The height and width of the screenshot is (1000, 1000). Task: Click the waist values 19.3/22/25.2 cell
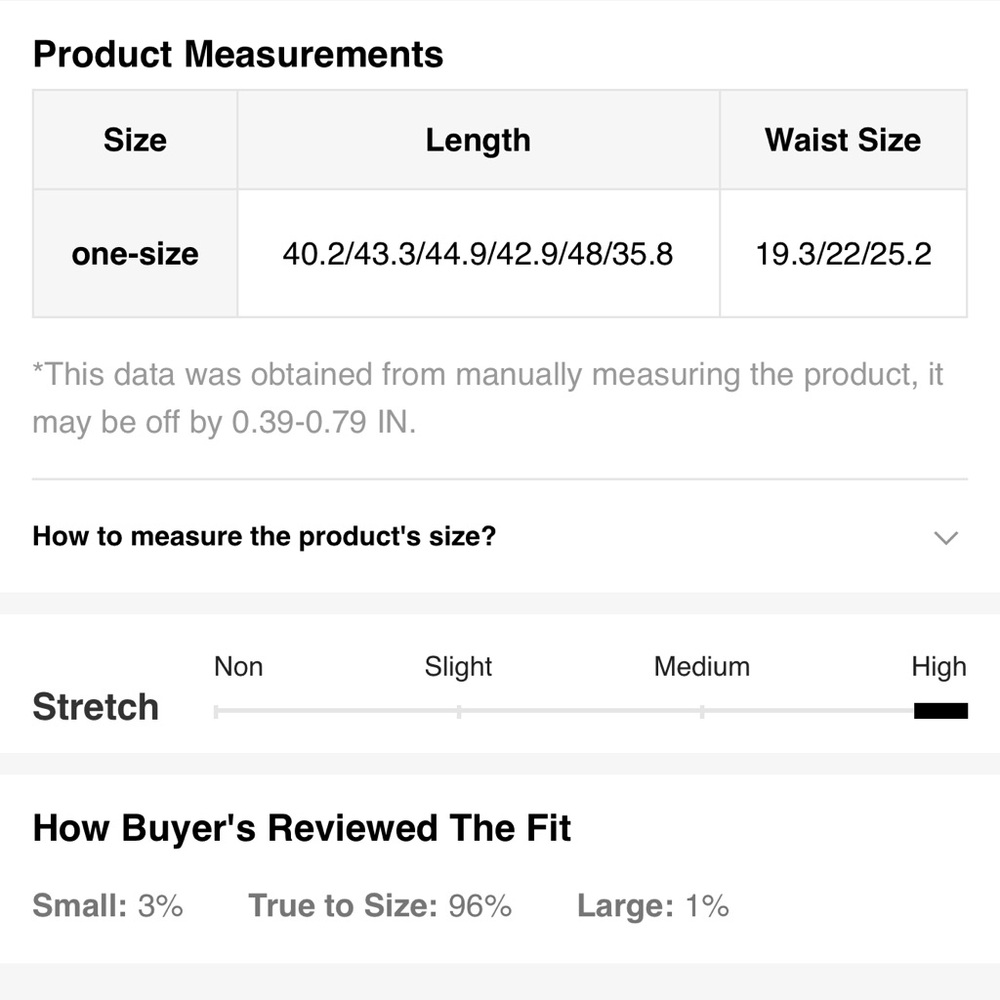coord(842,254)
